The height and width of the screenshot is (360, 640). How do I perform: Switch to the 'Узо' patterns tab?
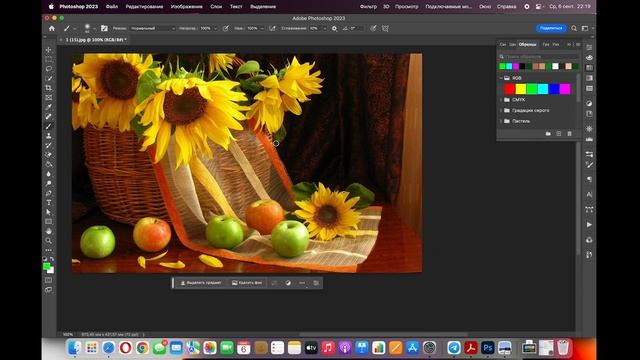click(556, 44)
